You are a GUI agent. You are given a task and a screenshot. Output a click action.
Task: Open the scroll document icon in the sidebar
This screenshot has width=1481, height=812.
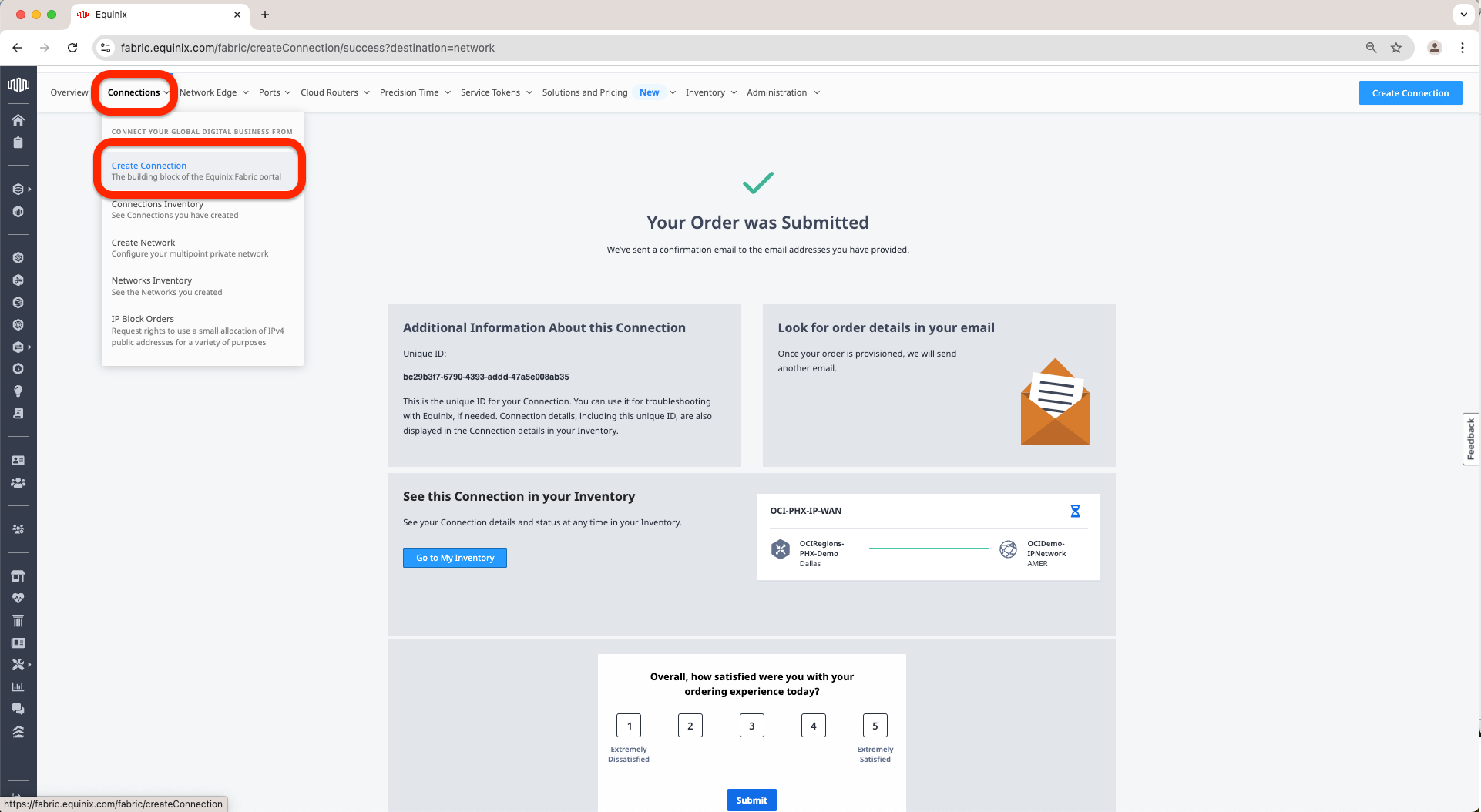tap(18, 414)
